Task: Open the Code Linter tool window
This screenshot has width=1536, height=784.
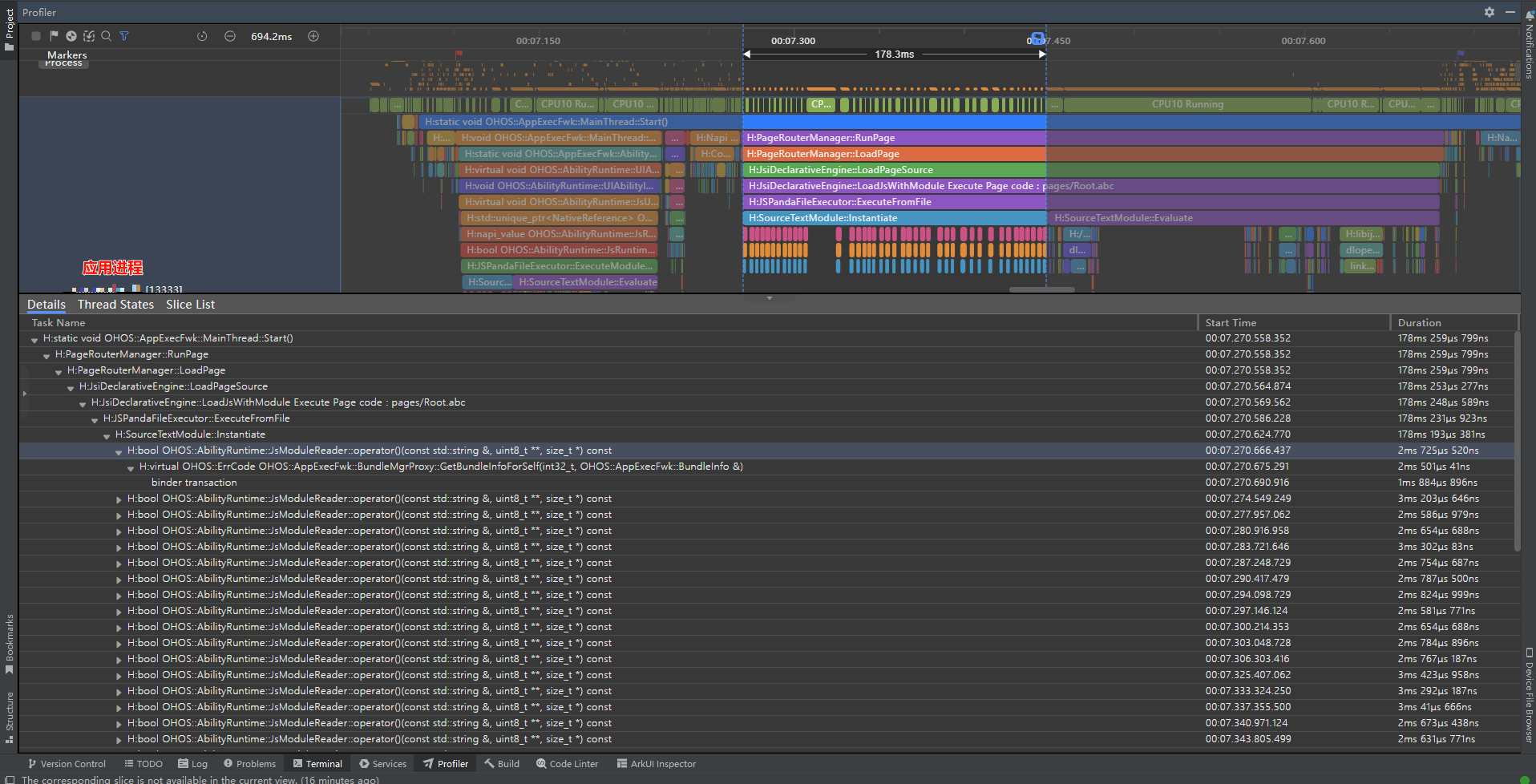Action: (567, 764)
